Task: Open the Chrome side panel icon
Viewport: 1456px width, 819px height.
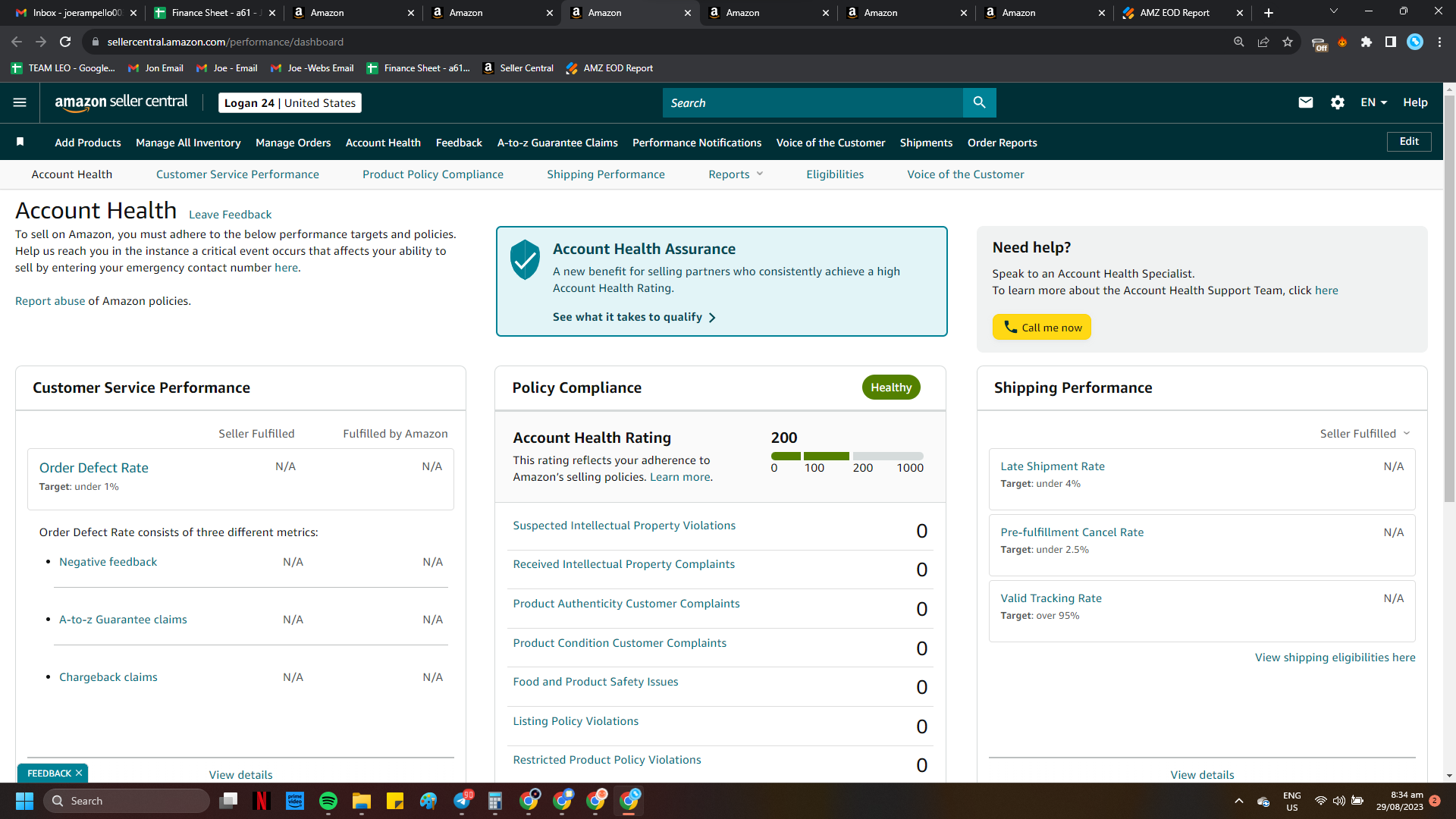Action: [x=1391, y=42]
